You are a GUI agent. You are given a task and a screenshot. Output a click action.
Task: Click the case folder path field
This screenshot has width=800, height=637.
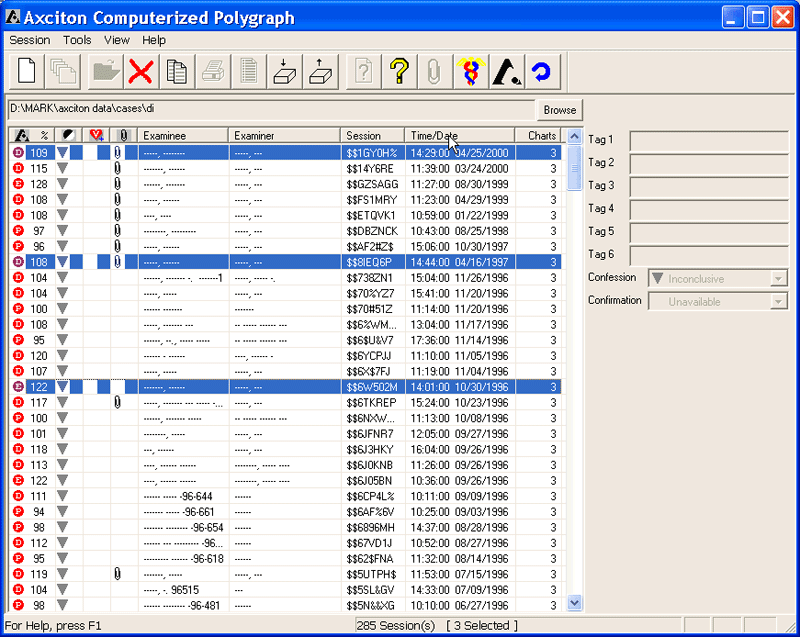click(x=271, y=109)
